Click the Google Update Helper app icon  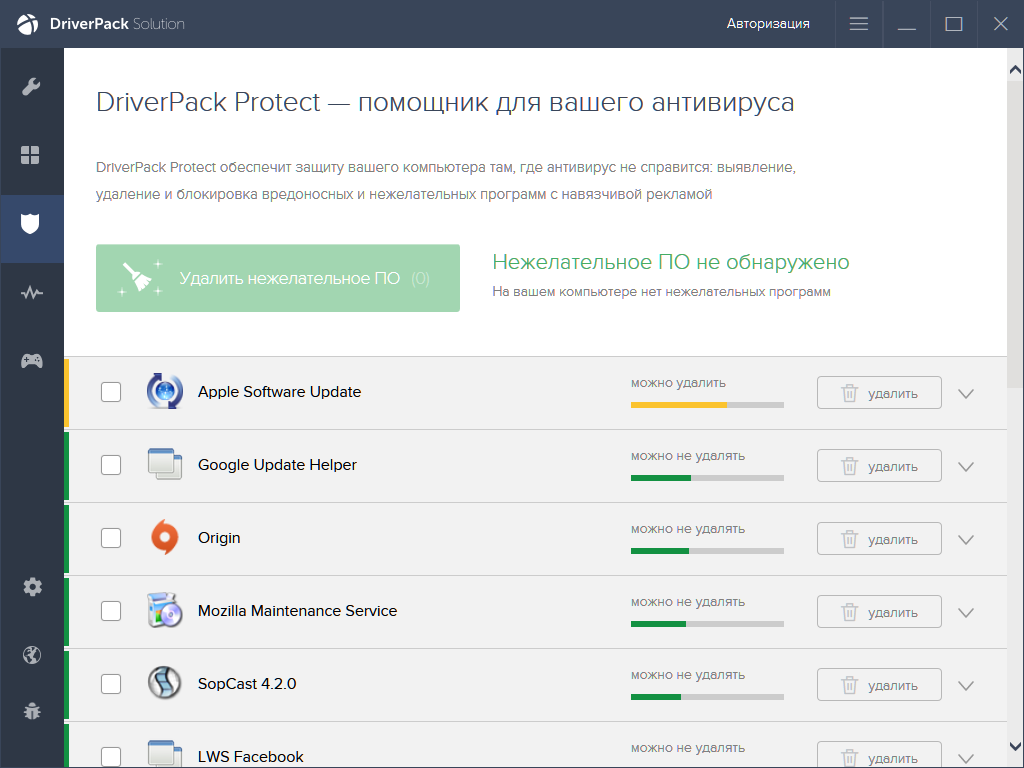165,464
